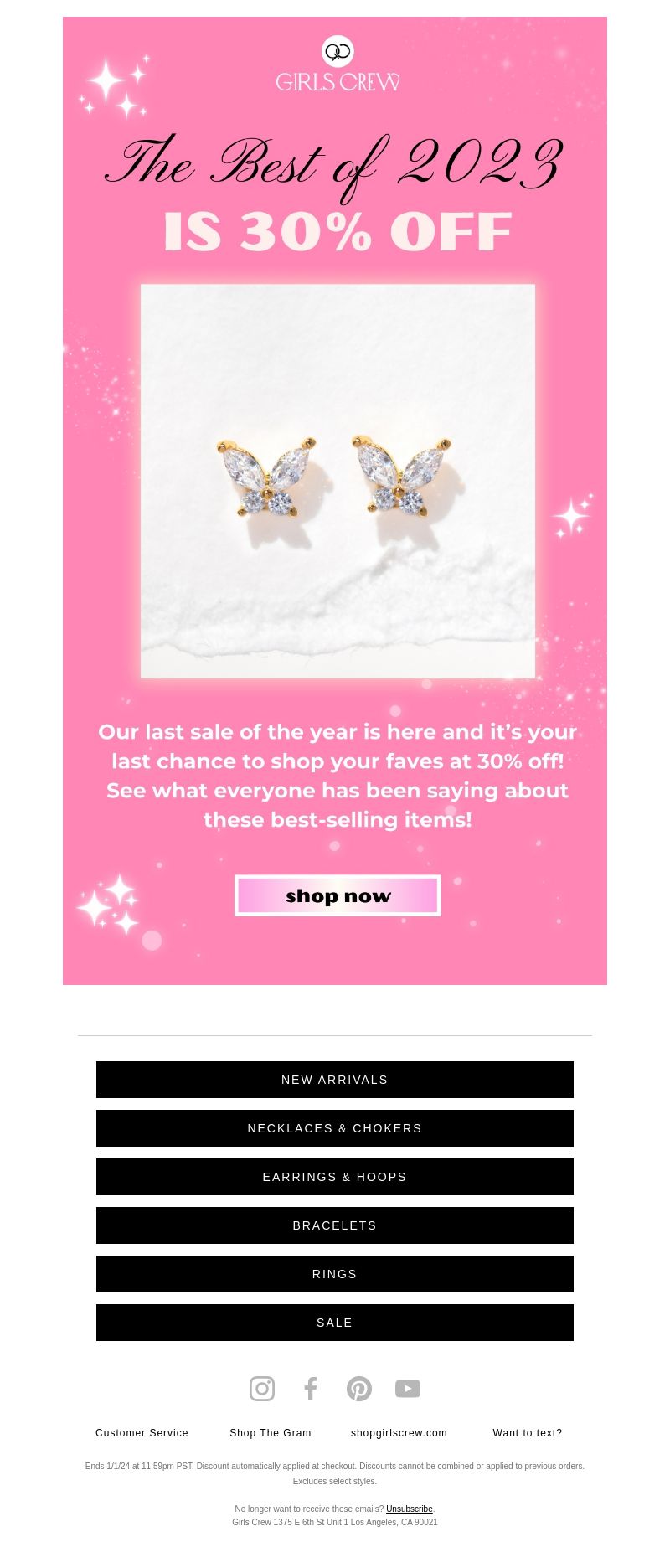Visit the shopgirlscrew.com link

(399, 1433)
